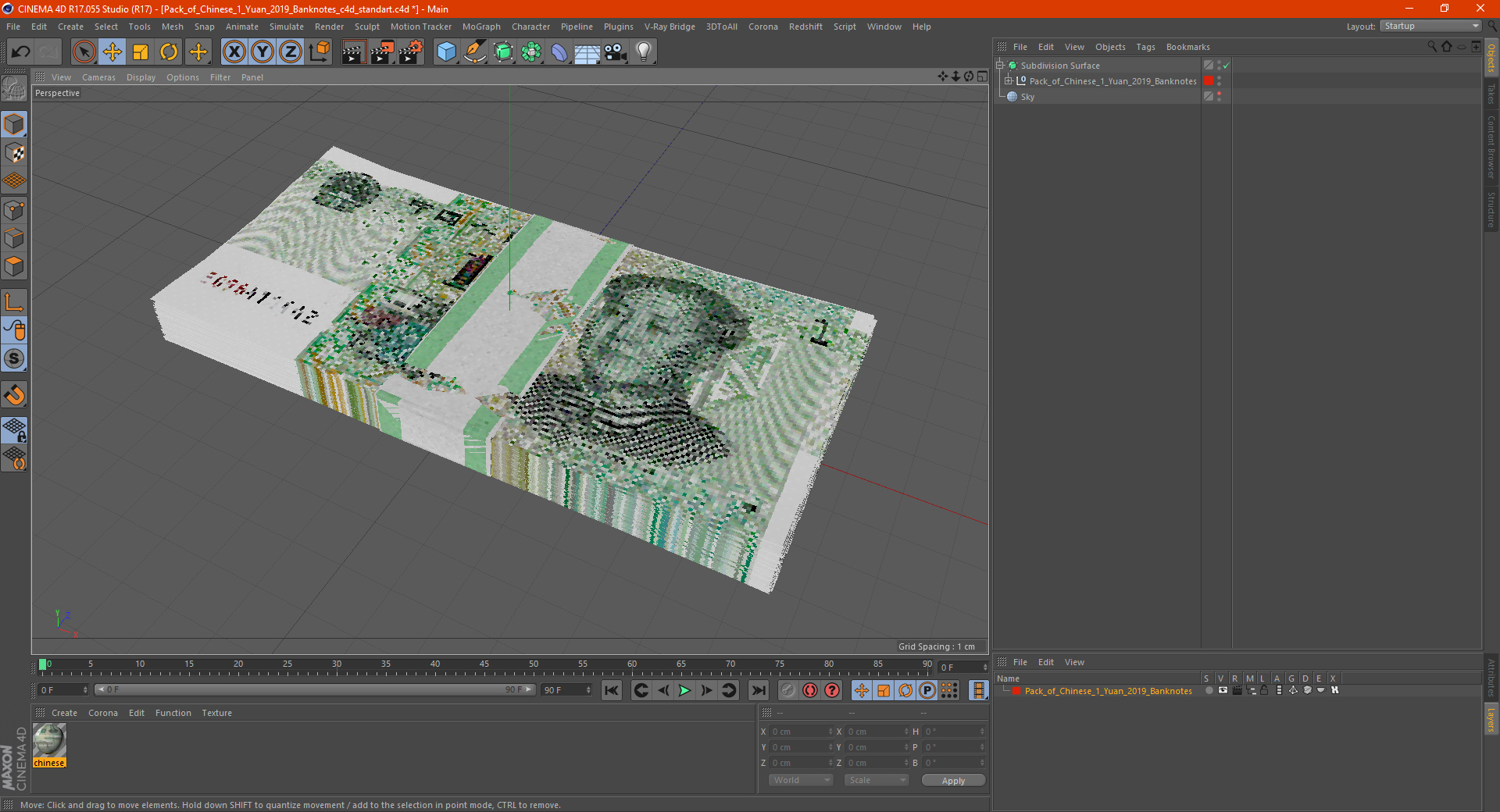Toggle X axis lock
1500x812 pixels.
(x=234, y=52)
